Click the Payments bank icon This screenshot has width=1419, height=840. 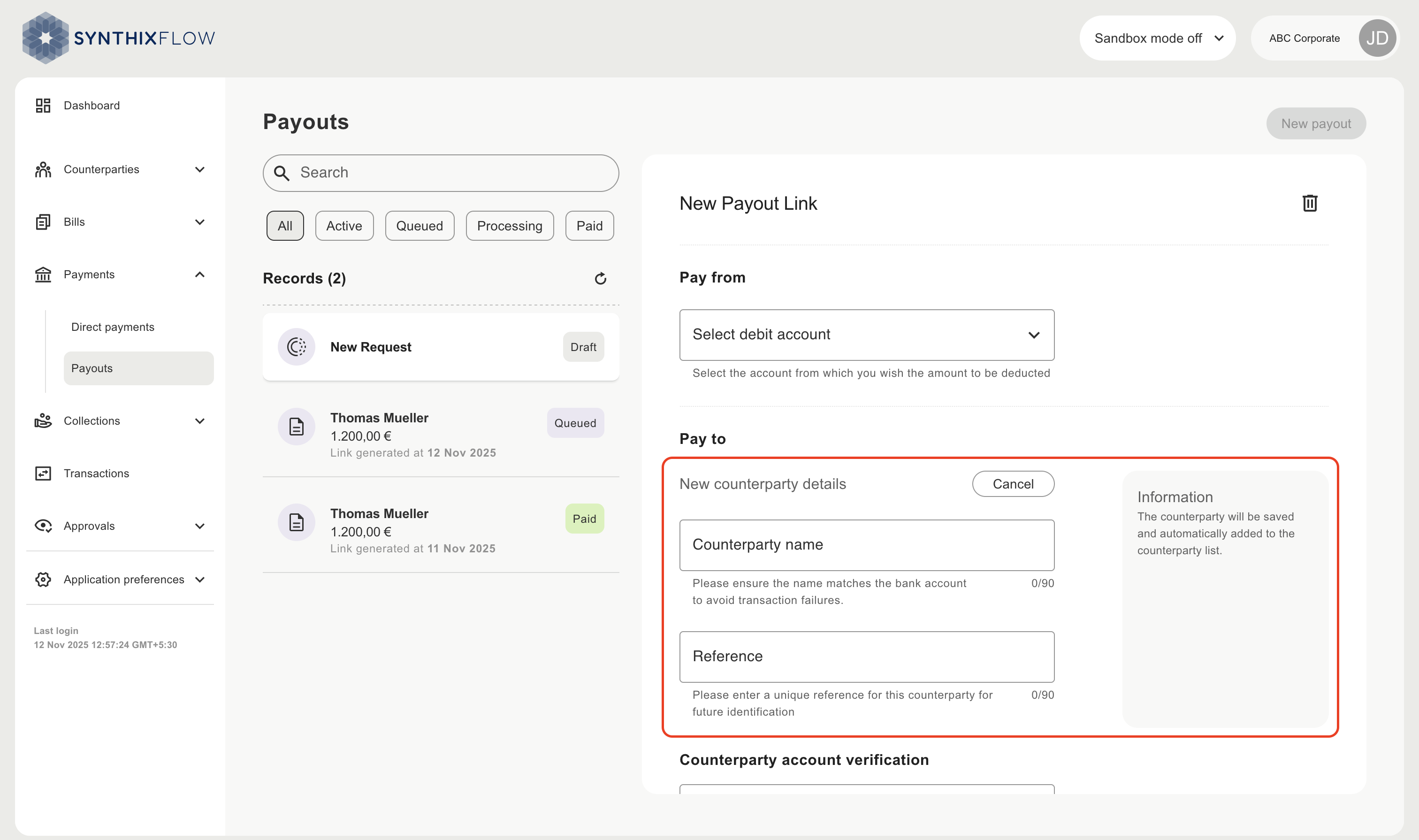43,275
